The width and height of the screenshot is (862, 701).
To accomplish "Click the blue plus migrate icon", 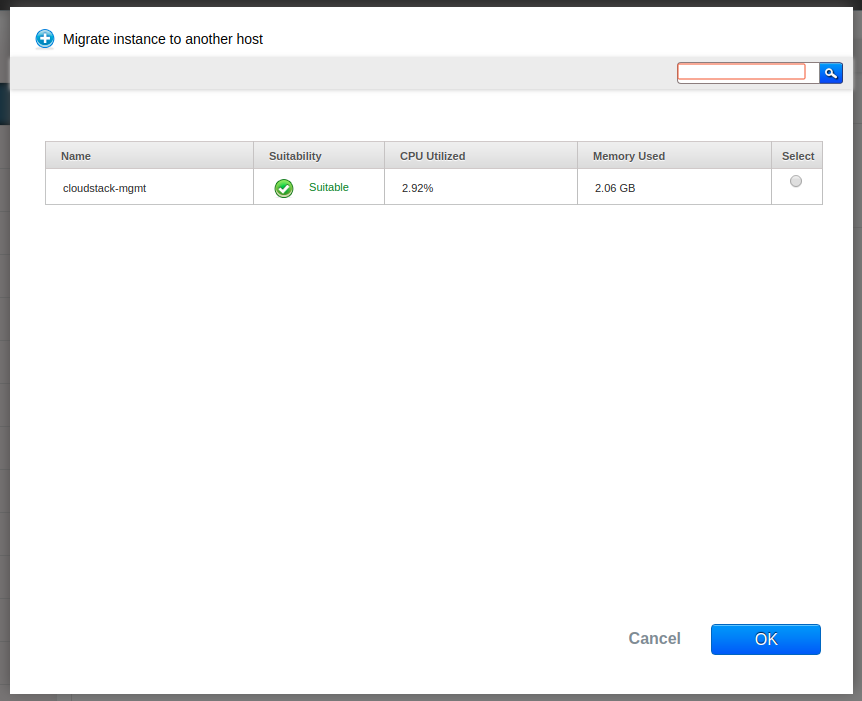I will coord(45,39).
